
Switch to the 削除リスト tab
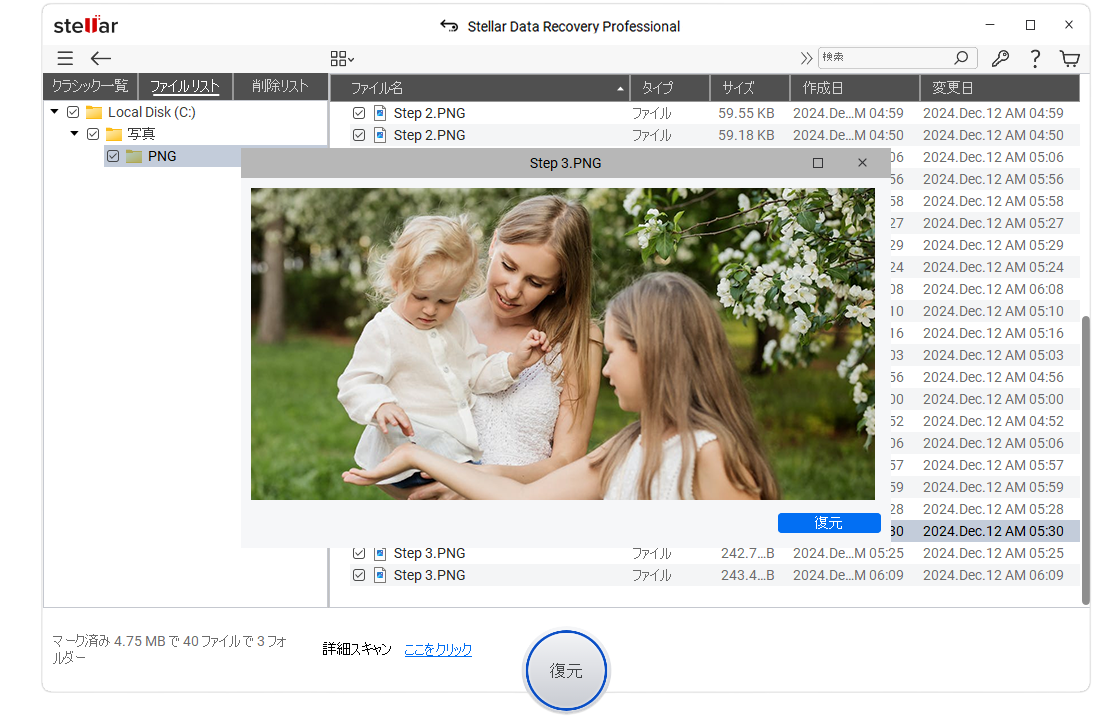point(280,86)
